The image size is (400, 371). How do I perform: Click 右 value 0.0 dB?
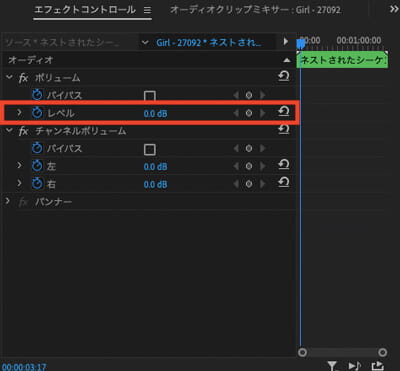point(156,184)
